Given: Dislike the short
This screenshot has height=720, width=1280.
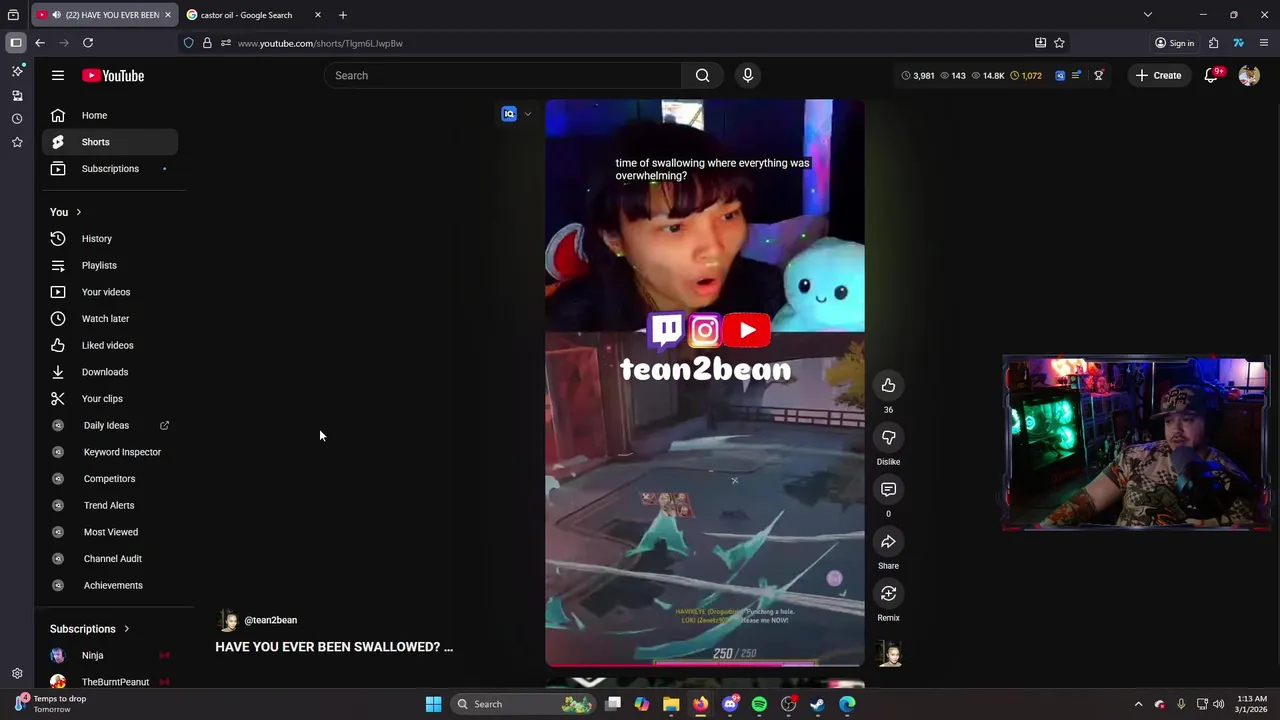Looking at the screenshot, I should coord(888,437).
